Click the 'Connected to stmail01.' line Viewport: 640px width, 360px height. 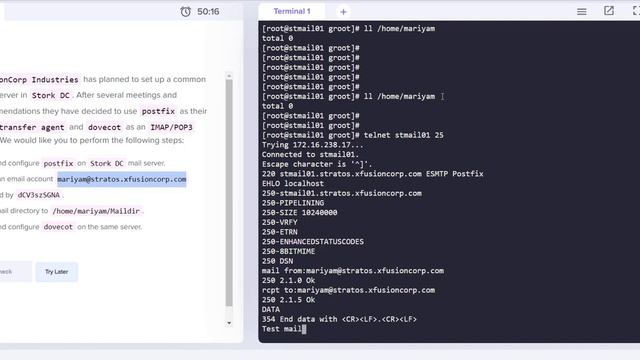[x=310, y=155]
